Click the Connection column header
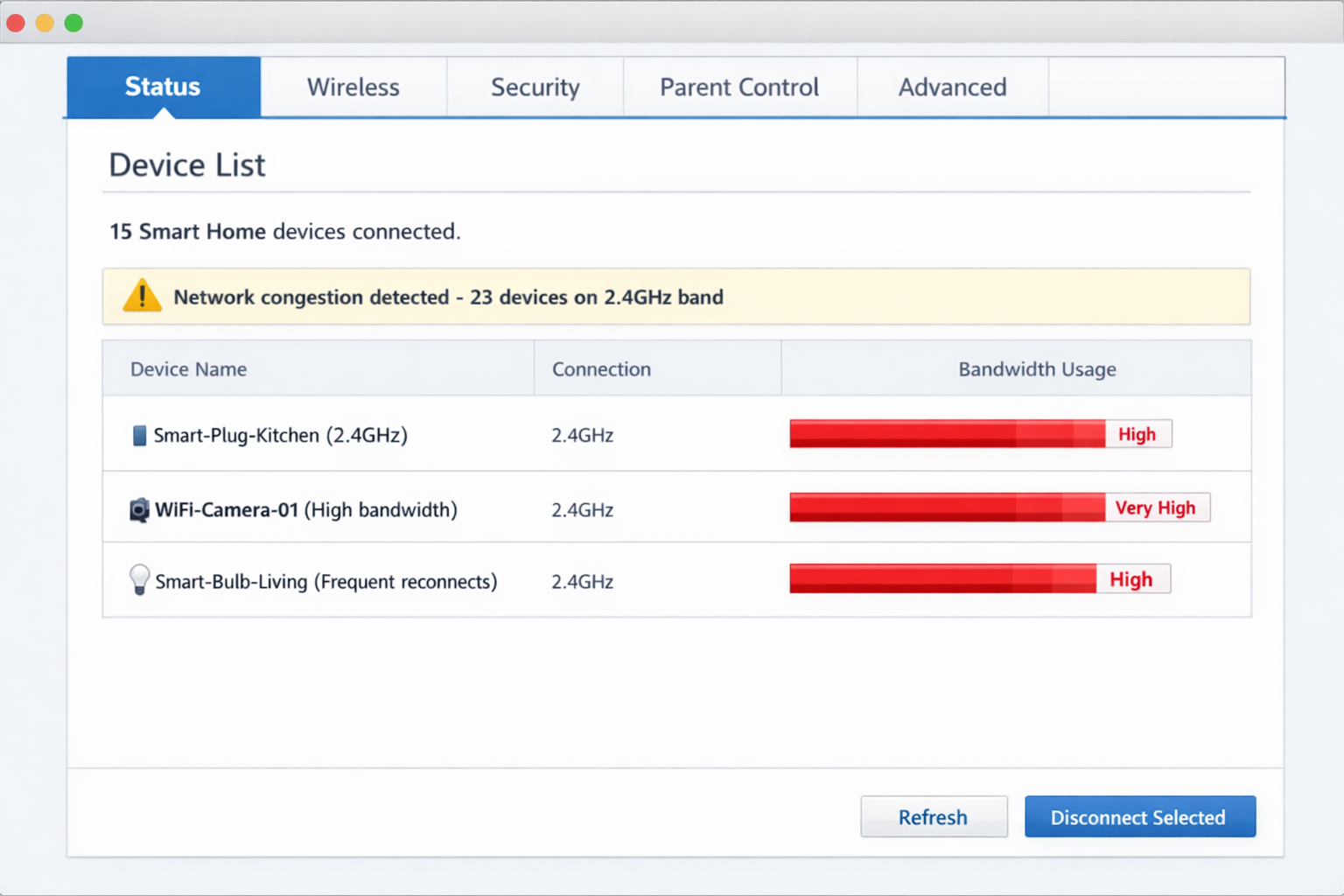This screenshot has width=1344, height=896. pos(601,369)
